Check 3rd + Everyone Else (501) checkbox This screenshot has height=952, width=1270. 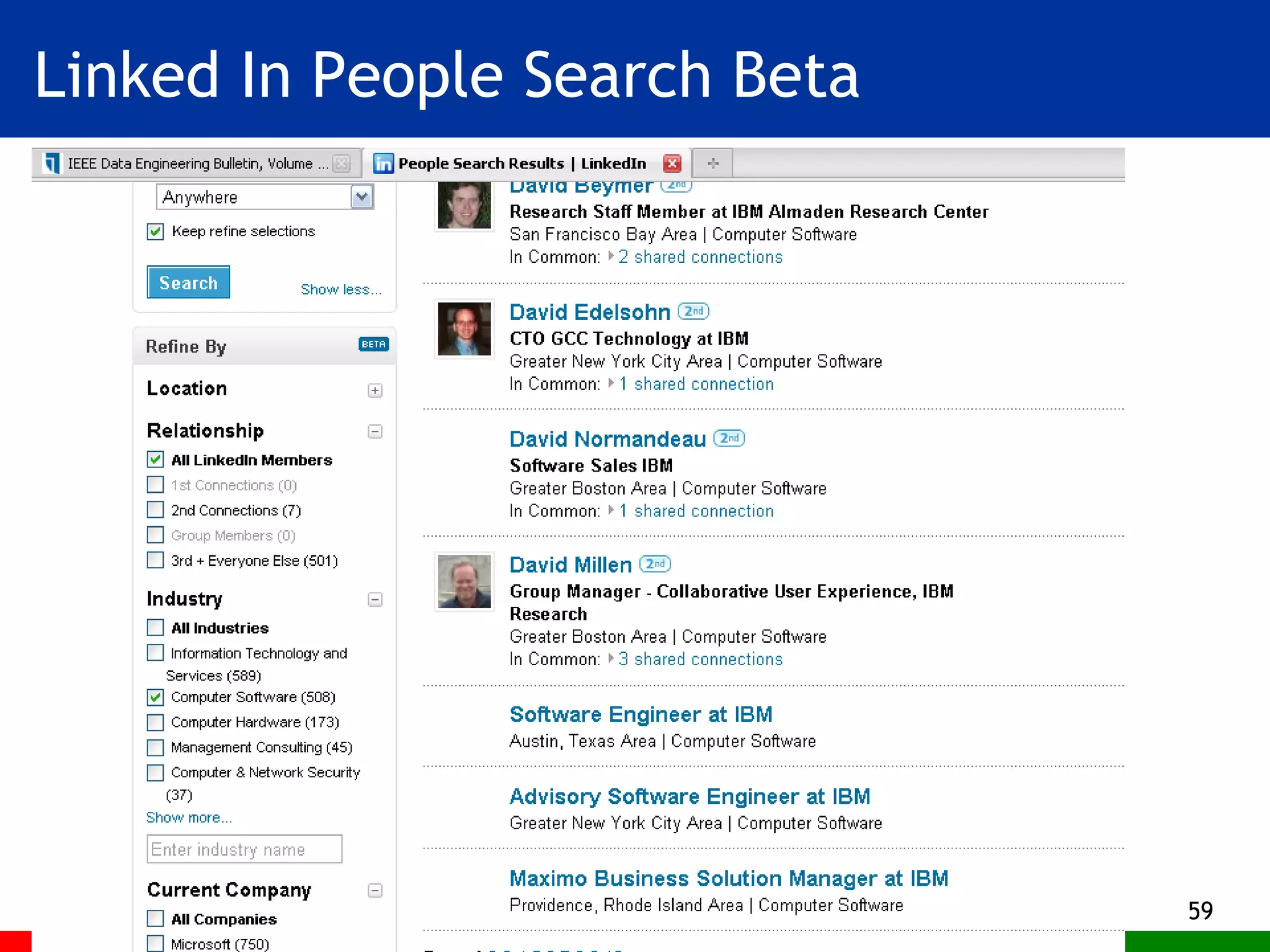tap(155, 560)
